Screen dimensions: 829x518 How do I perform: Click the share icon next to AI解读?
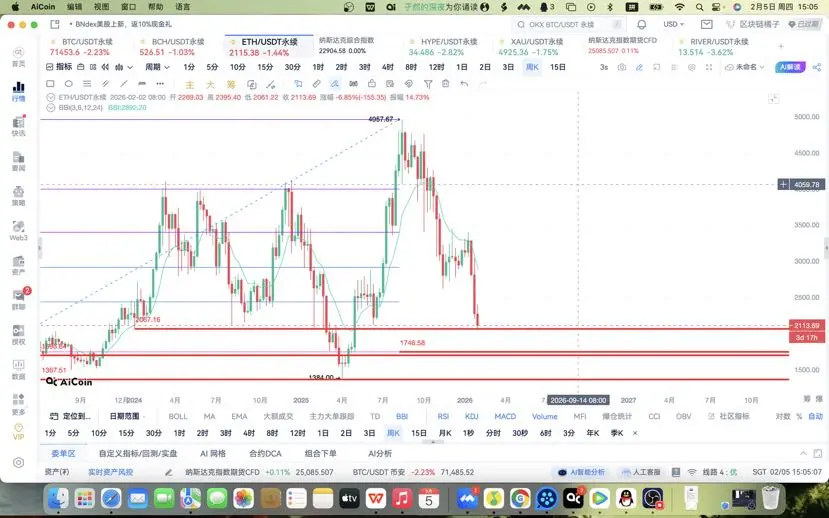817,67
